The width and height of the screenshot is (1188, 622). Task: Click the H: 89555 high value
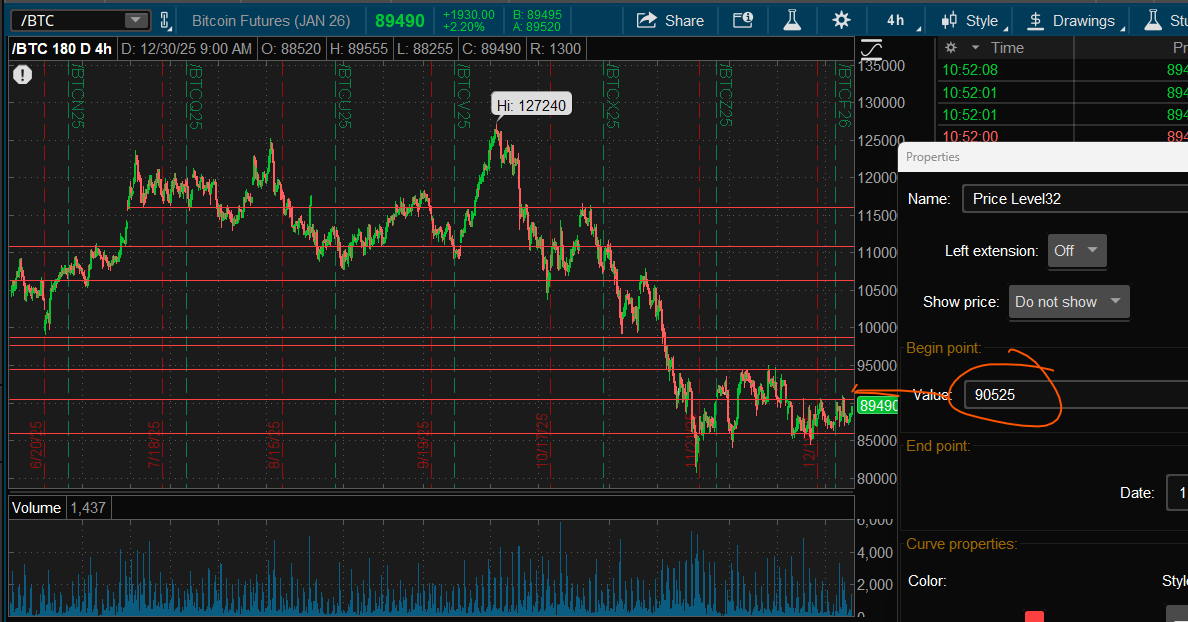click(359, 49)
